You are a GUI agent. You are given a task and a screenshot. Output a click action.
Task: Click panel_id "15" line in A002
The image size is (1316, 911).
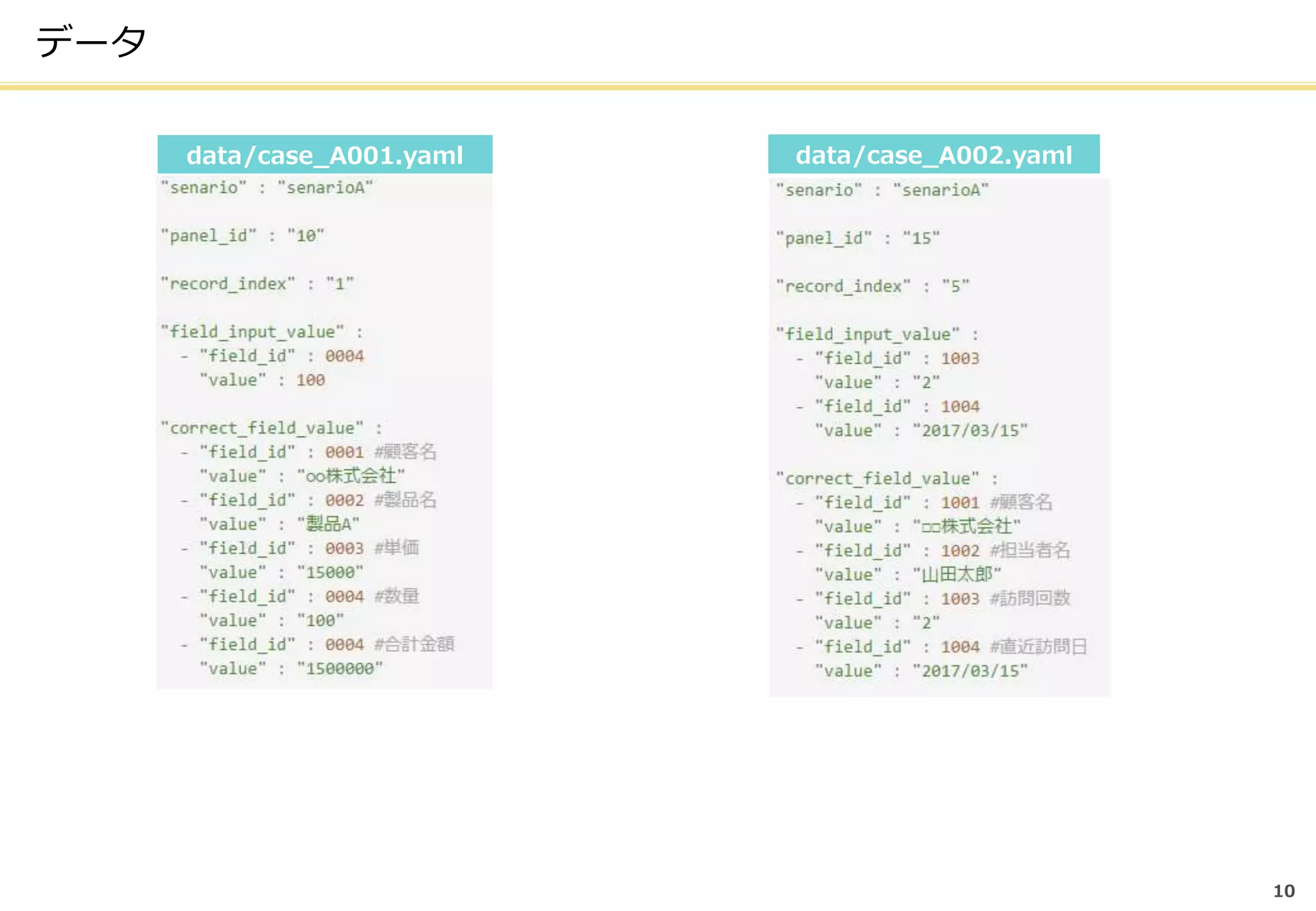point(857,238)
